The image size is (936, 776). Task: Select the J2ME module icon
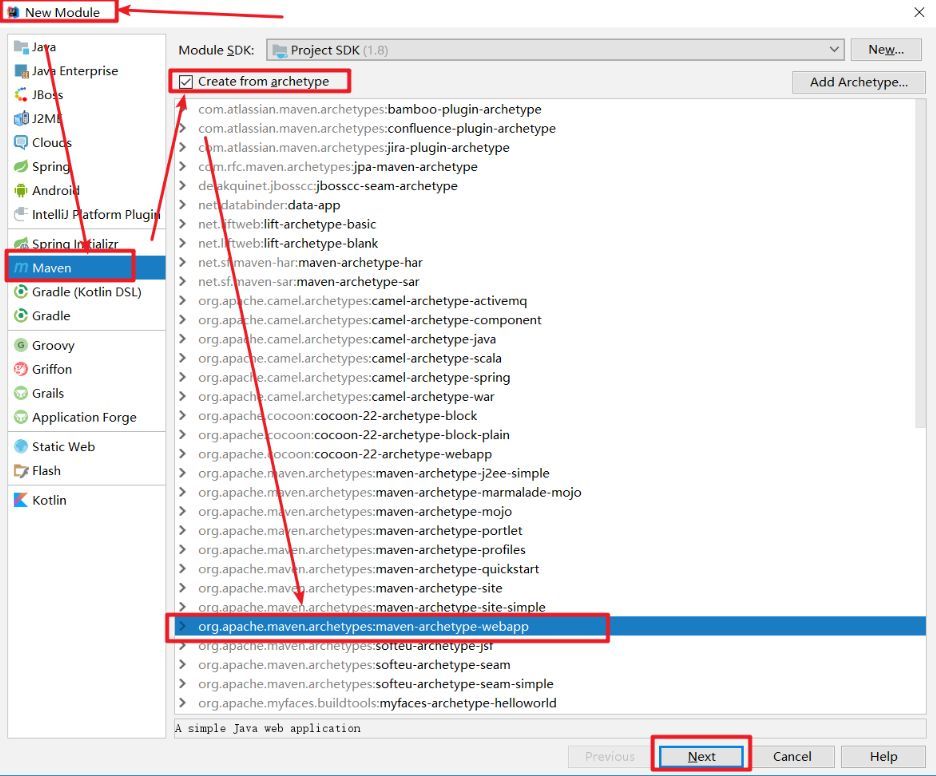coord(21,119)
